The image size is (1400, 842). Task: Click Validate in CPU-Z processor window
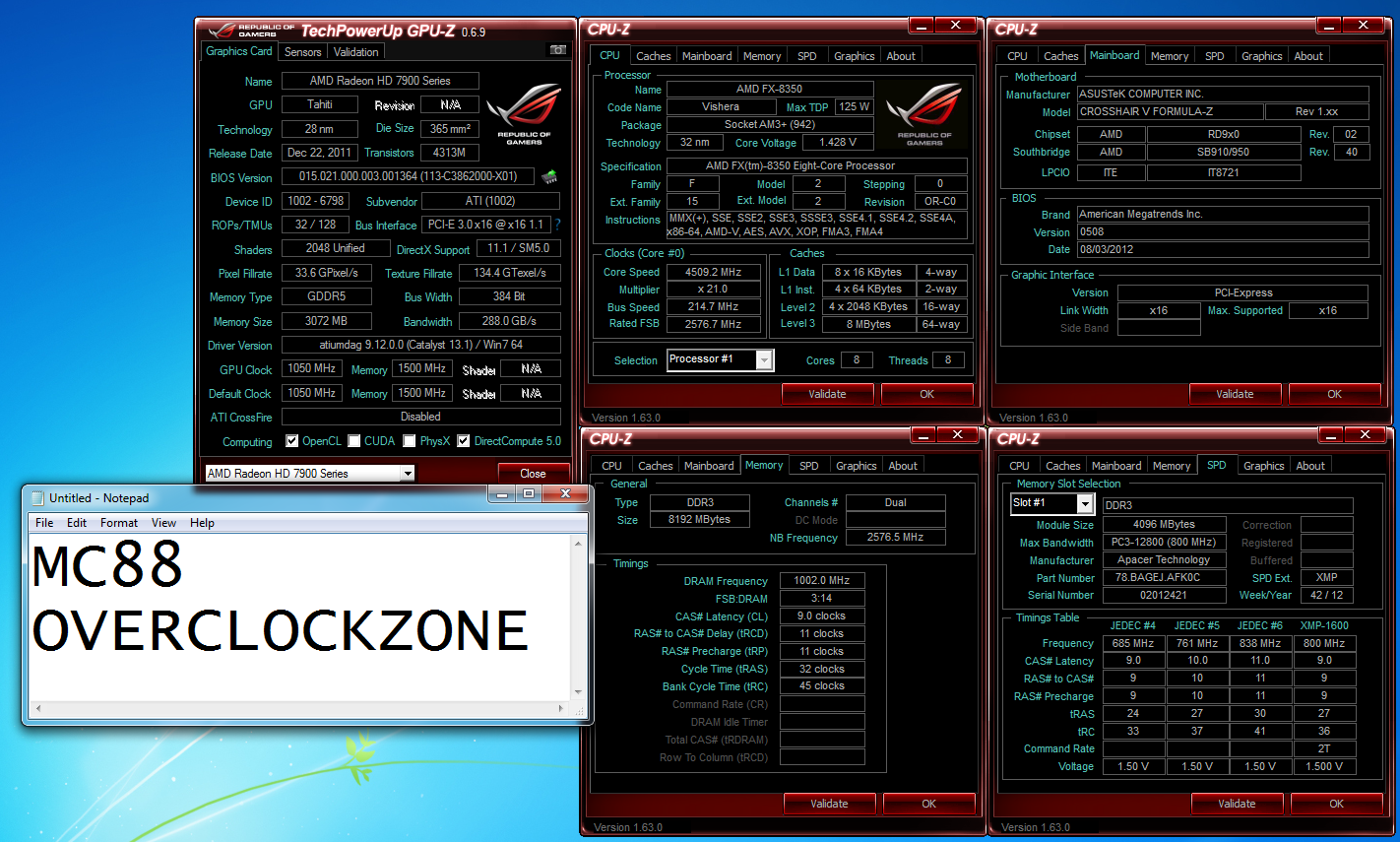tap(827, 394)
